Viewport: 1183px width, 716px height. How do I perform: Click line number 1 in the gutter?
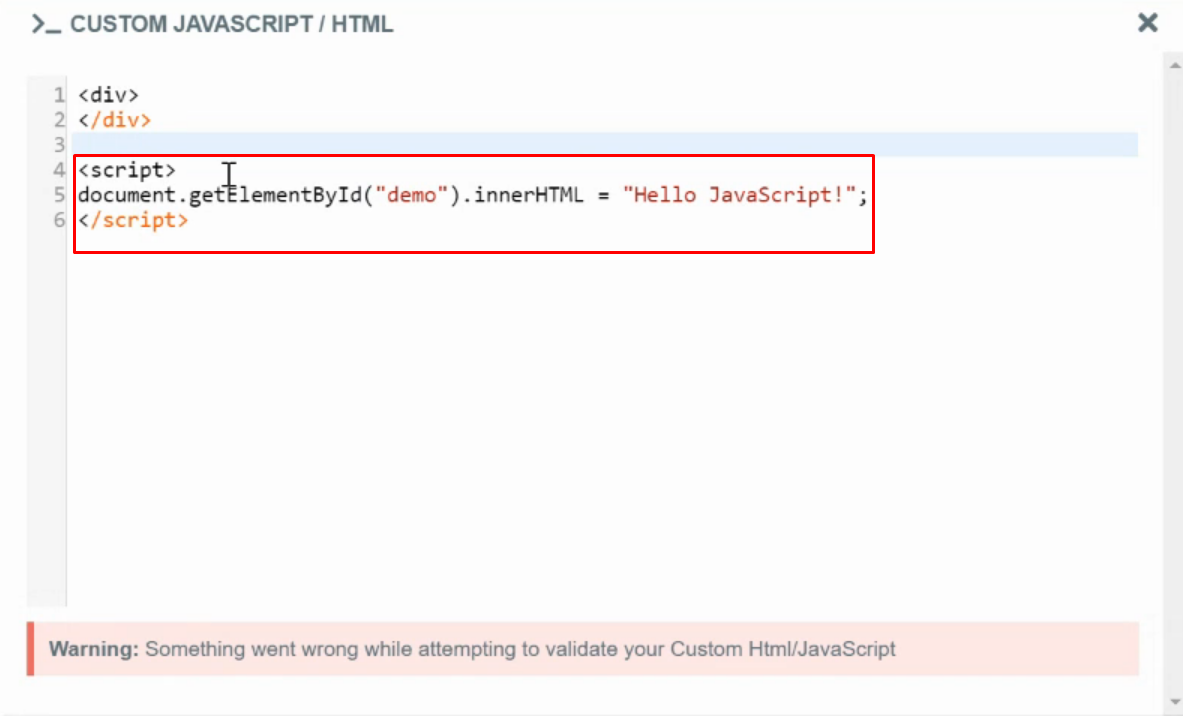(x=59, y=95)
